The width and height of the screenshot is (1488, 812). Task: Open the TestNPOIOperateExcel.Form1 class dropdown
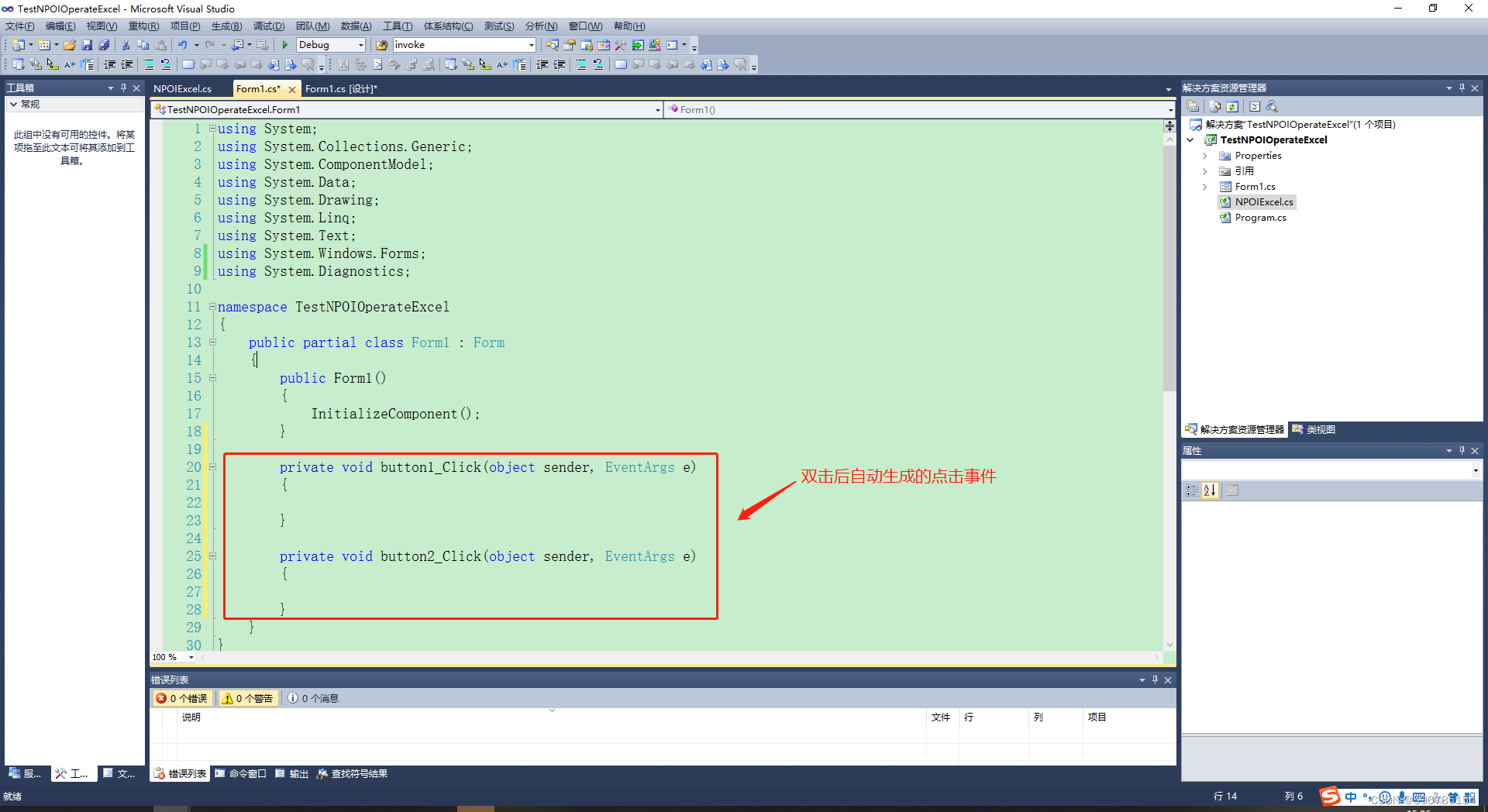(658, 110)
